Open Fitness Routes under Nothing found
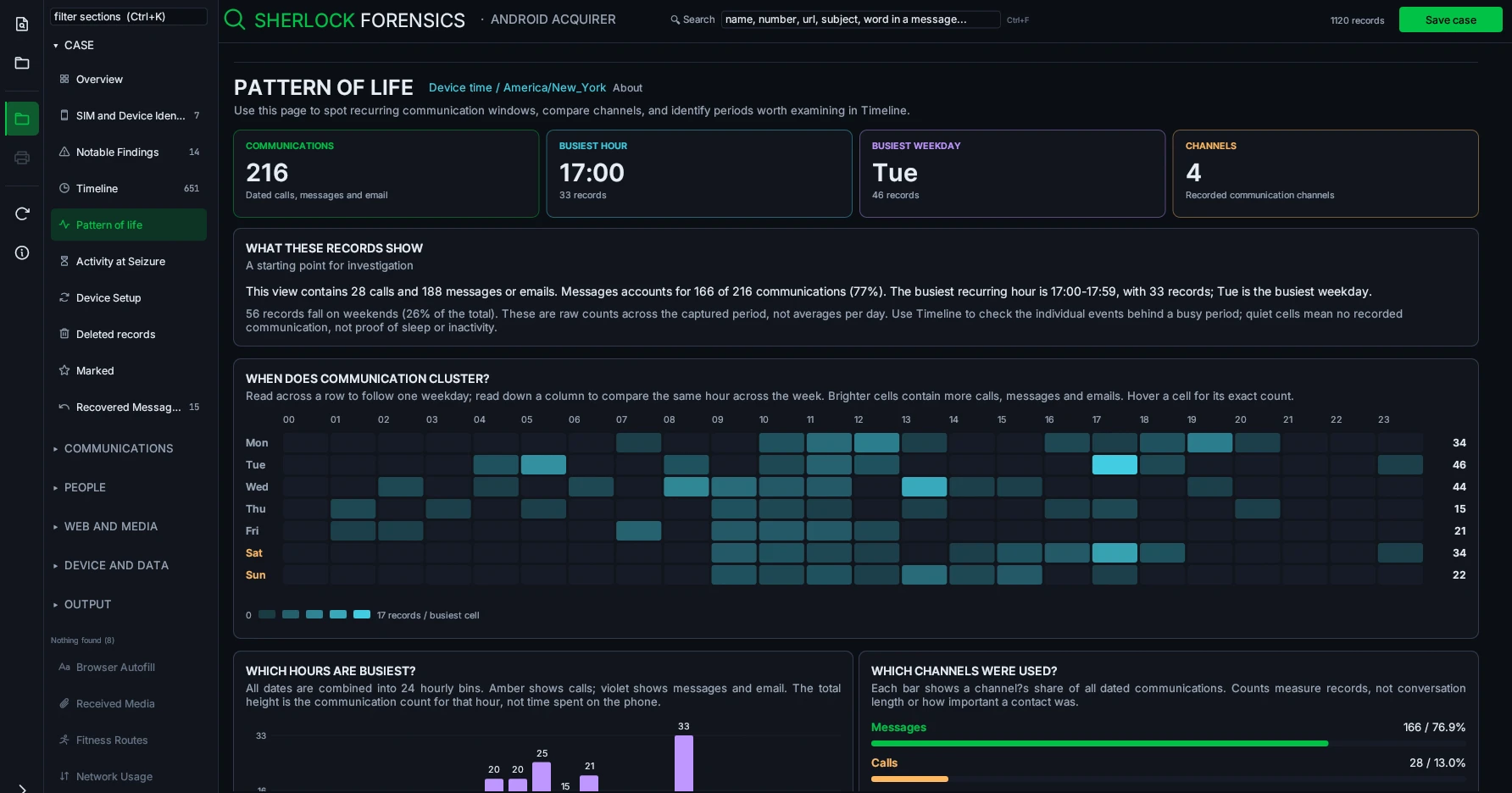Viewport: 1512px width, 793px height. [x=129, y=740]
